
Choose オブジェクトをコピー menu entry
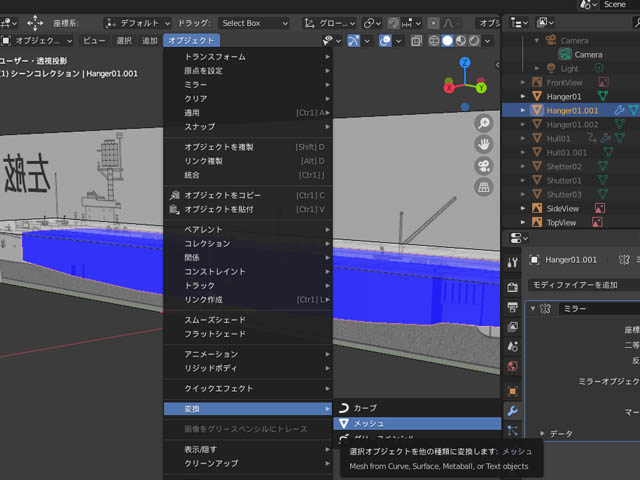point(248,196)
